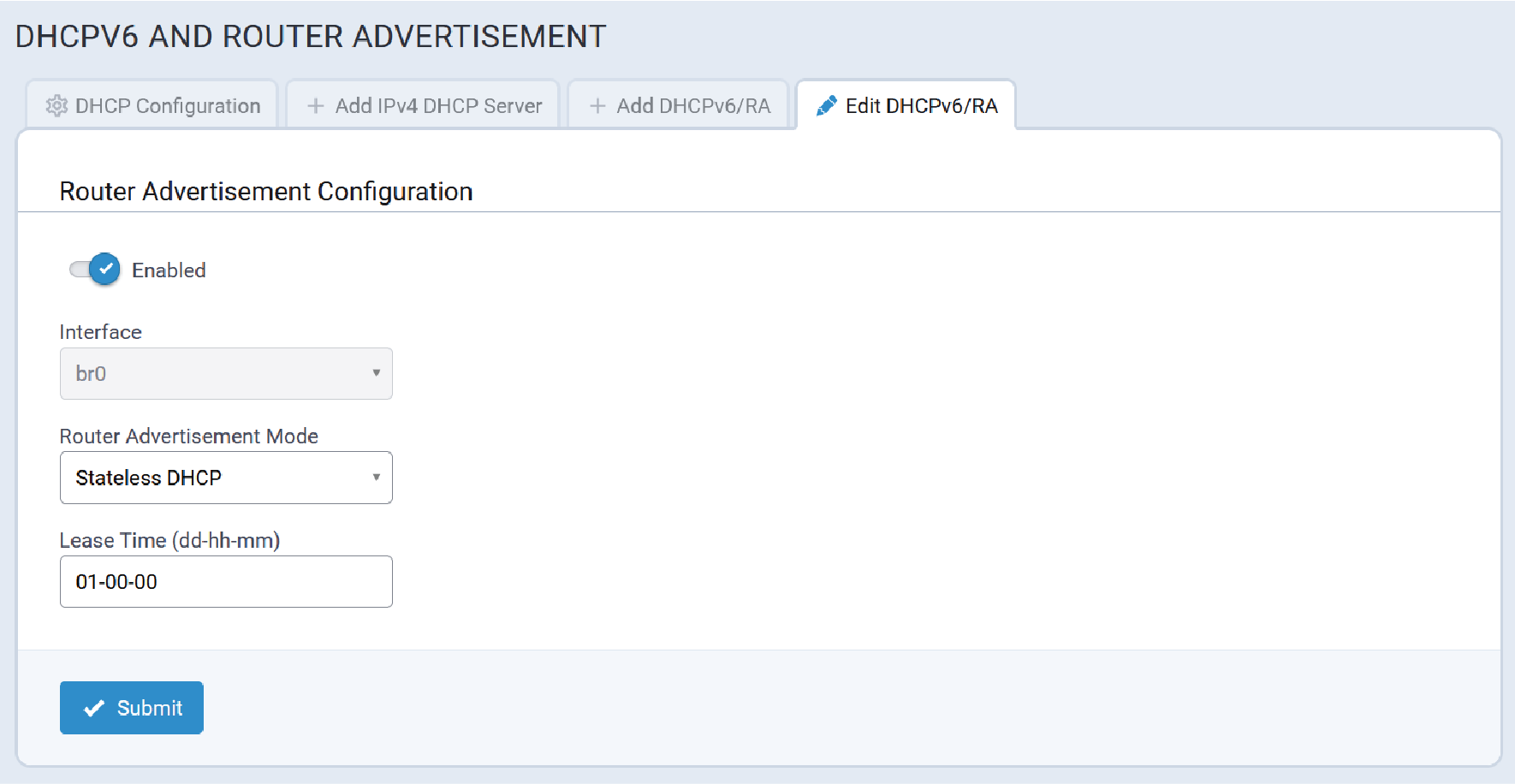Image resolution: width=1515 pixels, height=784 pixels.
Task: Submit the router advertisement settings
Action: point(132,708)
